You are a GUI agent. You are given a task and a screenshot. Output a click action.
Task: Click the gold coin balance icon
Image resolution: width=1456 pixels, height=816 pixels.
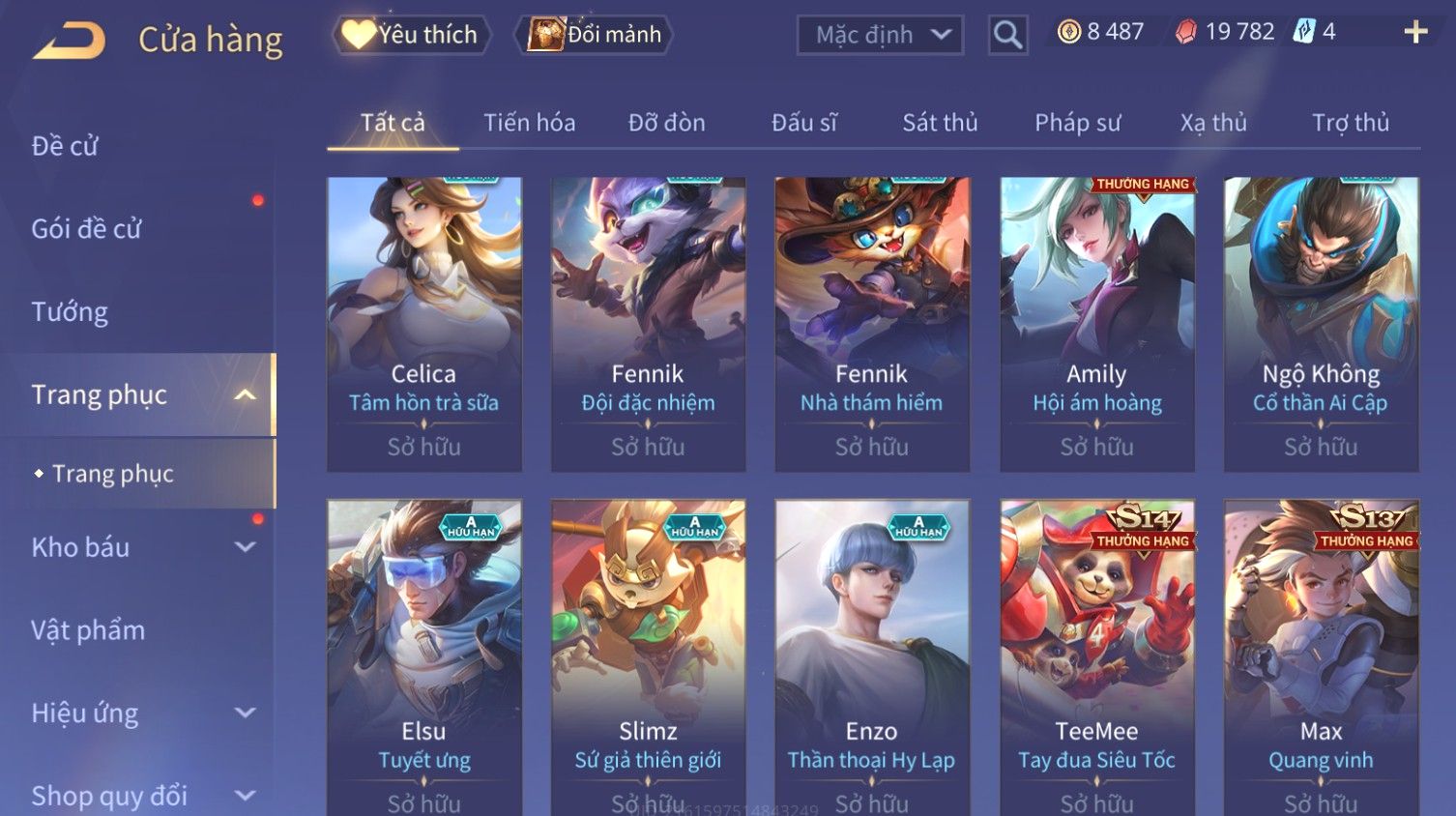click(1068, 32)
